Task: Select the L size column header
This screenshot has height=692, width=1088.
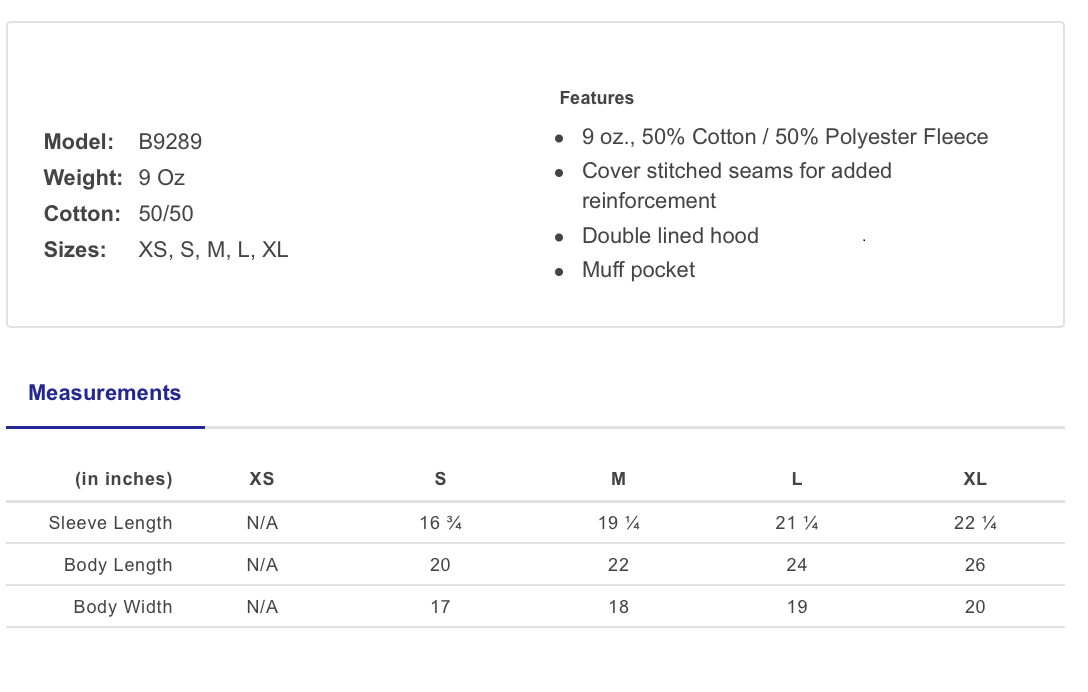Action: pos(797,479)
